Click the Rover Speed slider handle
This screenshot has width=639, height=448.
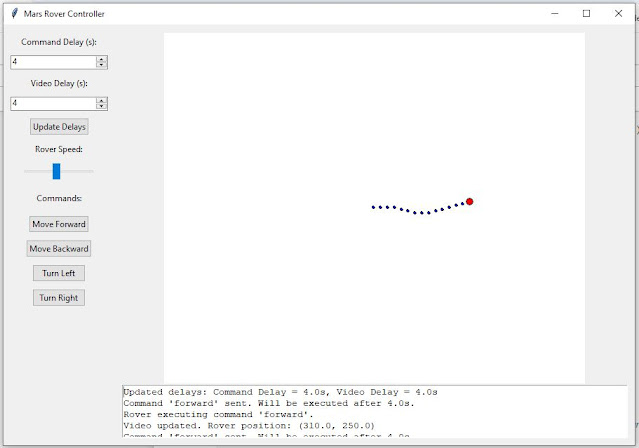coord(56,171)
